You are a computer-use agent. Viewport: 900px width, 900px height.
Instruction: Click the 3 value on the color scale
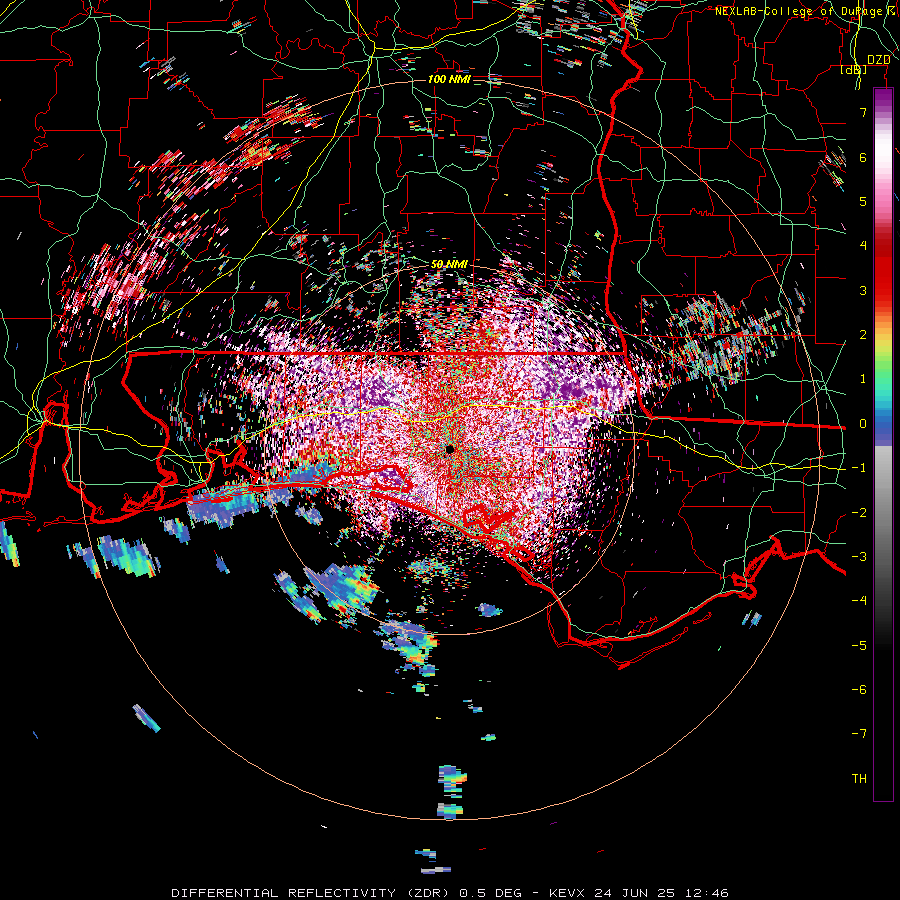tap(863, 290)
